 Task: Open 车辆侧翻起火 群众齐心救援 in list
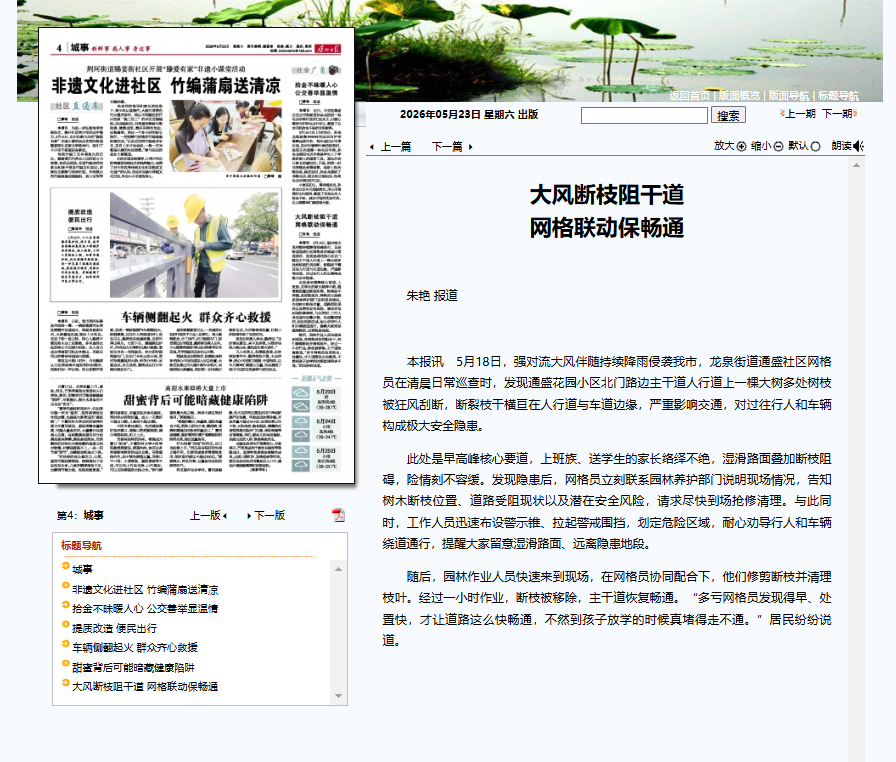135,647
